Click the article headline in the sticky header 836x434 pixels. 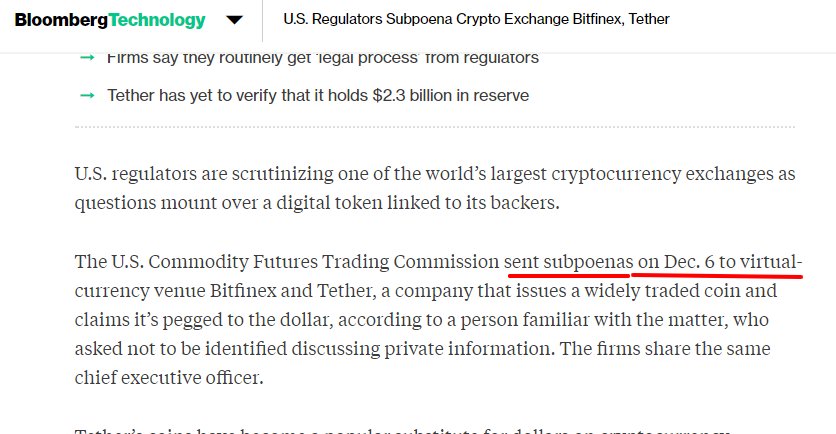pos(476,19)
